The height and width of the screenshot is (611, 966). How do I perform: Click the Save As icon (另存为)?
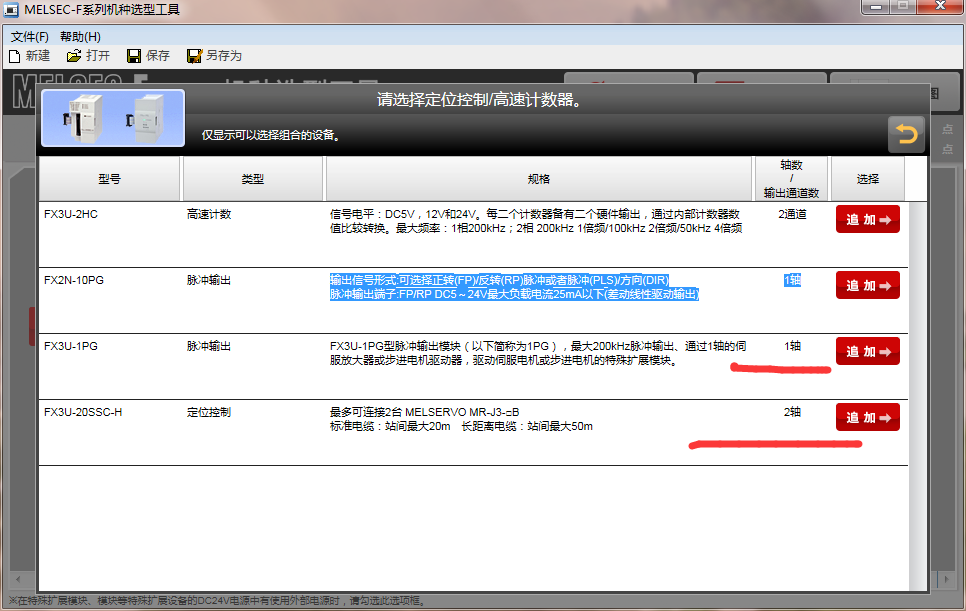click(x=194, y=56)
